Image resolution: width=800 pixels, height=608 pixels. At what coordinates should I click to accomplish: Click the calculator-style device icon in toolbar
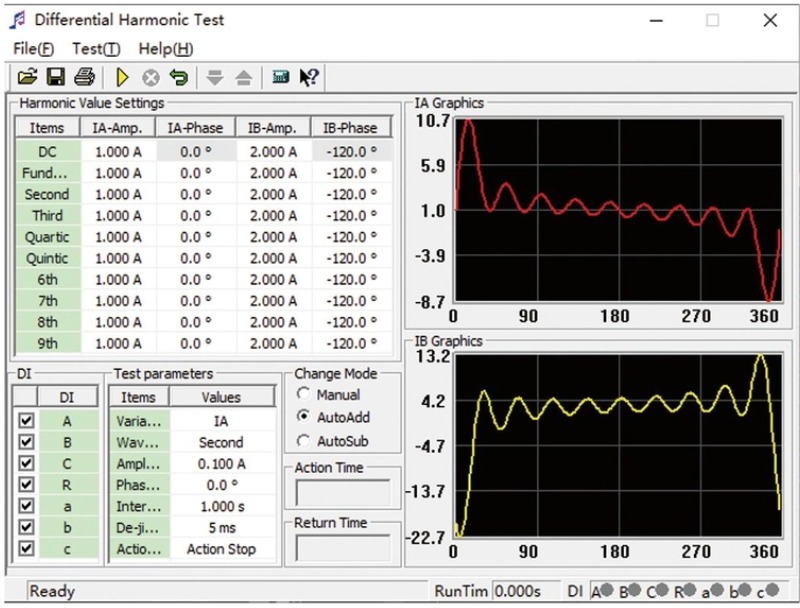(280, 77)
